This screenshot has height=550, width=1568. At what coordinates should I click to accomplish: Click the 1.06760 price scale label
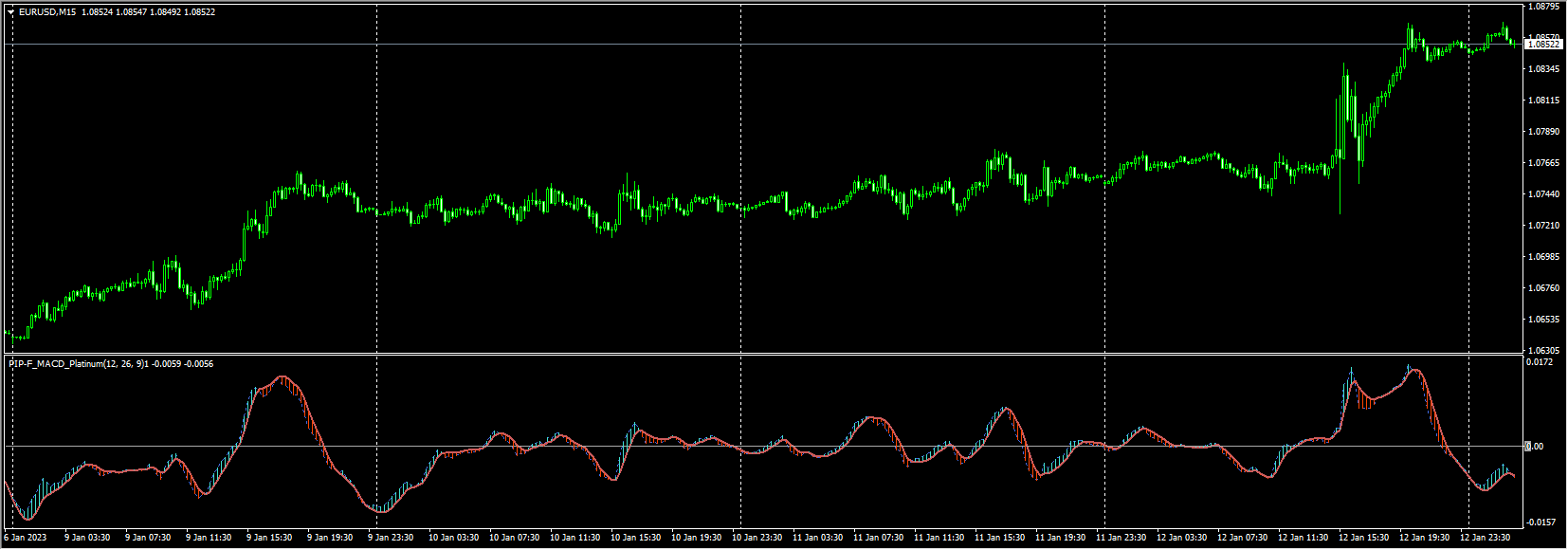pos(1544,288)
